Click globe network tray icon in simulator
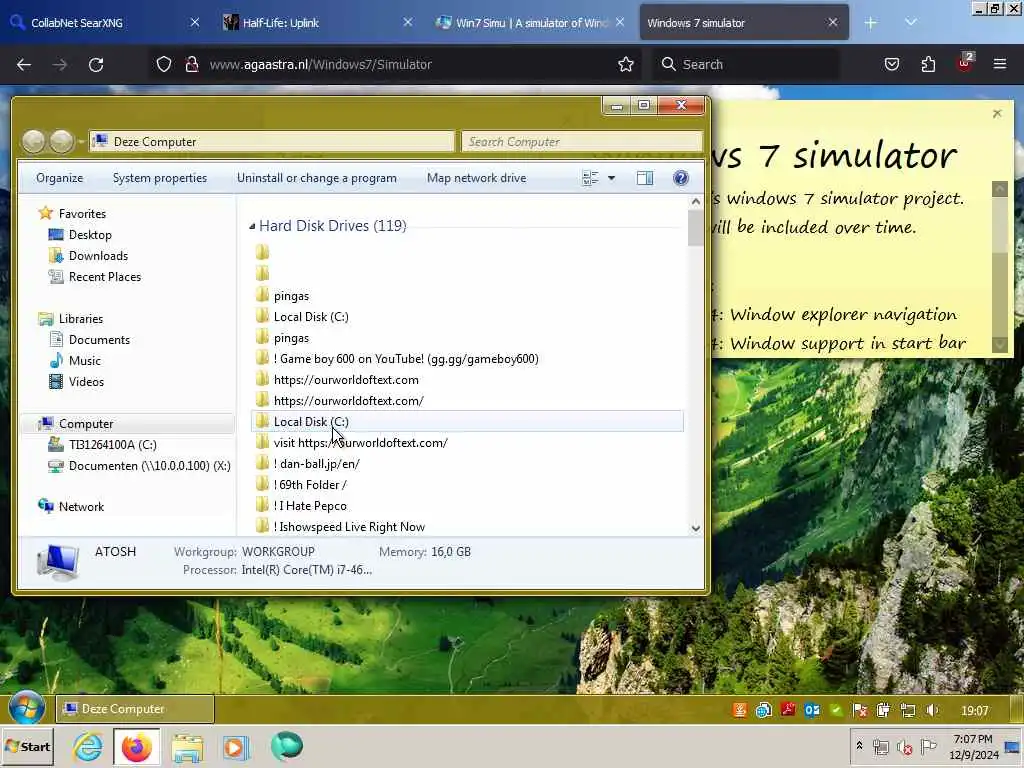 tap(763, 710)
